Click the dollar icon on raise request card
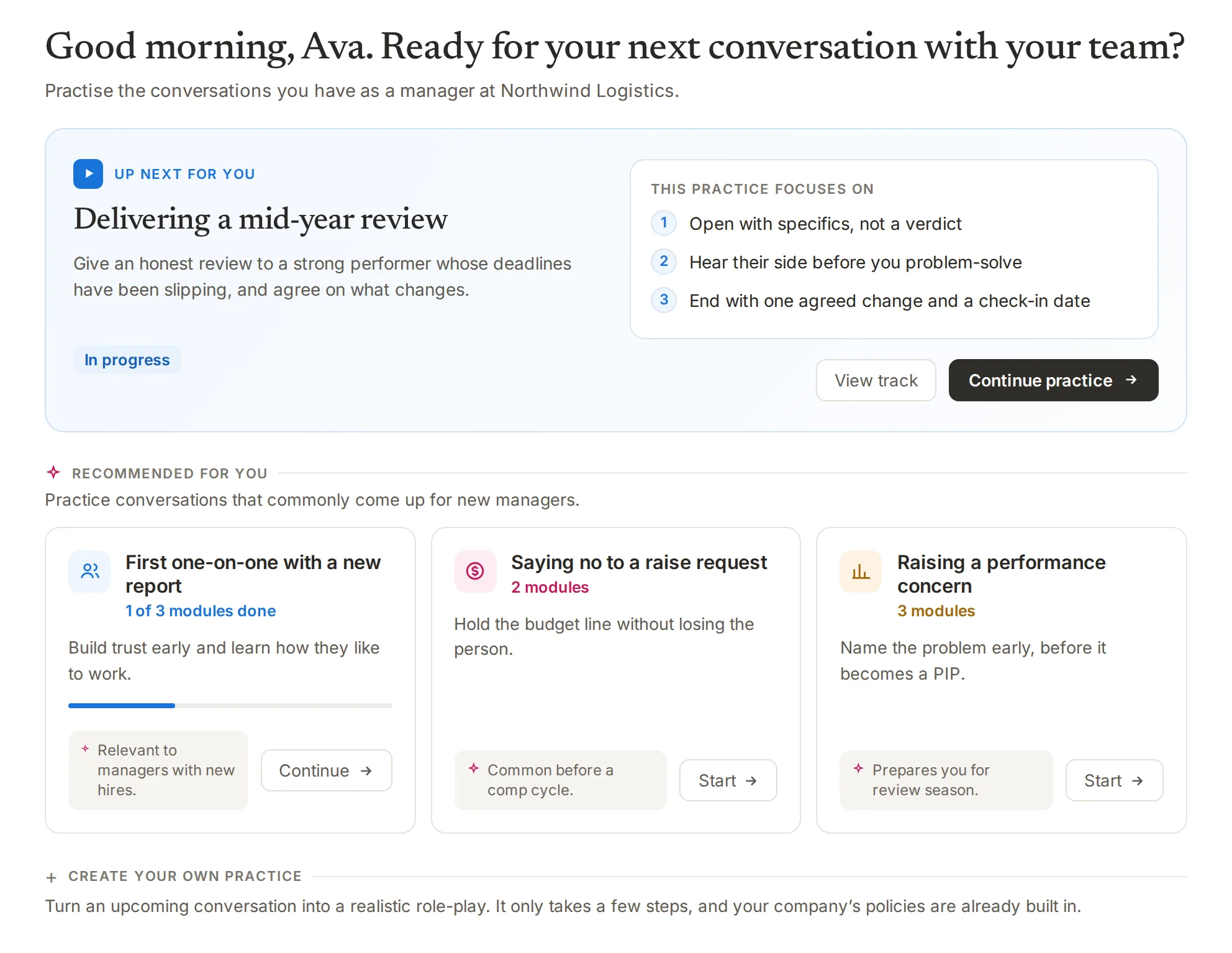Screen dimensions: 1232x953 (475, 571)
